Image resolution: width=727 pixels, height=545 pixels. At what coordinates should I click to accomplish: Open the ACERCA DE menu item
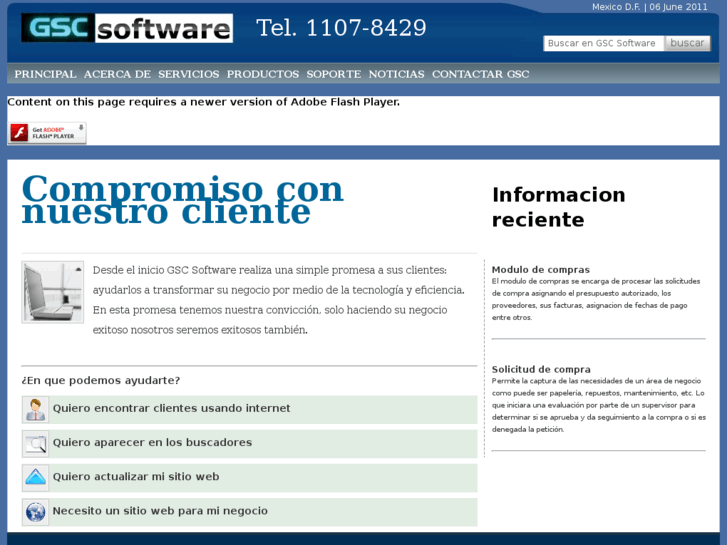point(117,74)
